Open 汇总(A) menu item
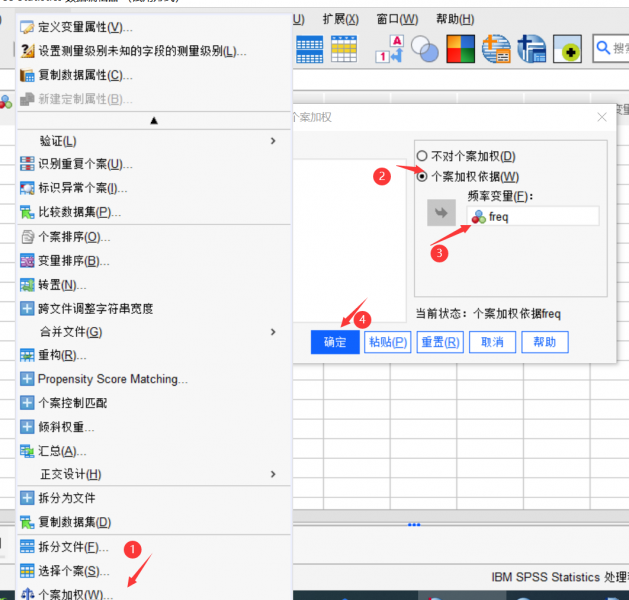Image resolution: width=629 pixels, height=600 pixels. [154, 451]
